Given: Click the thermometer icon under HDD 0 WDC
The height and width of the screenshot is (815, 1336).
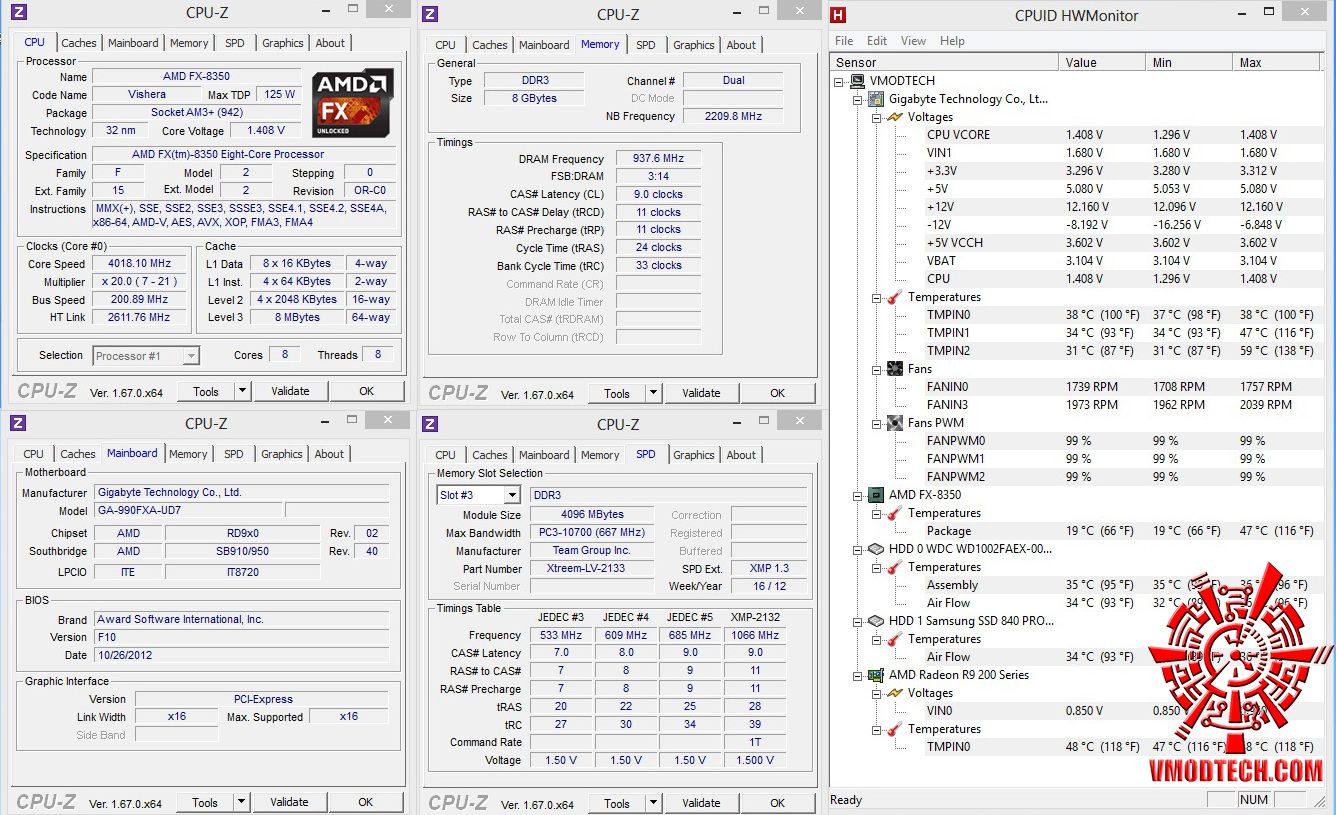Looking at the screenshot, I should 895,567.
